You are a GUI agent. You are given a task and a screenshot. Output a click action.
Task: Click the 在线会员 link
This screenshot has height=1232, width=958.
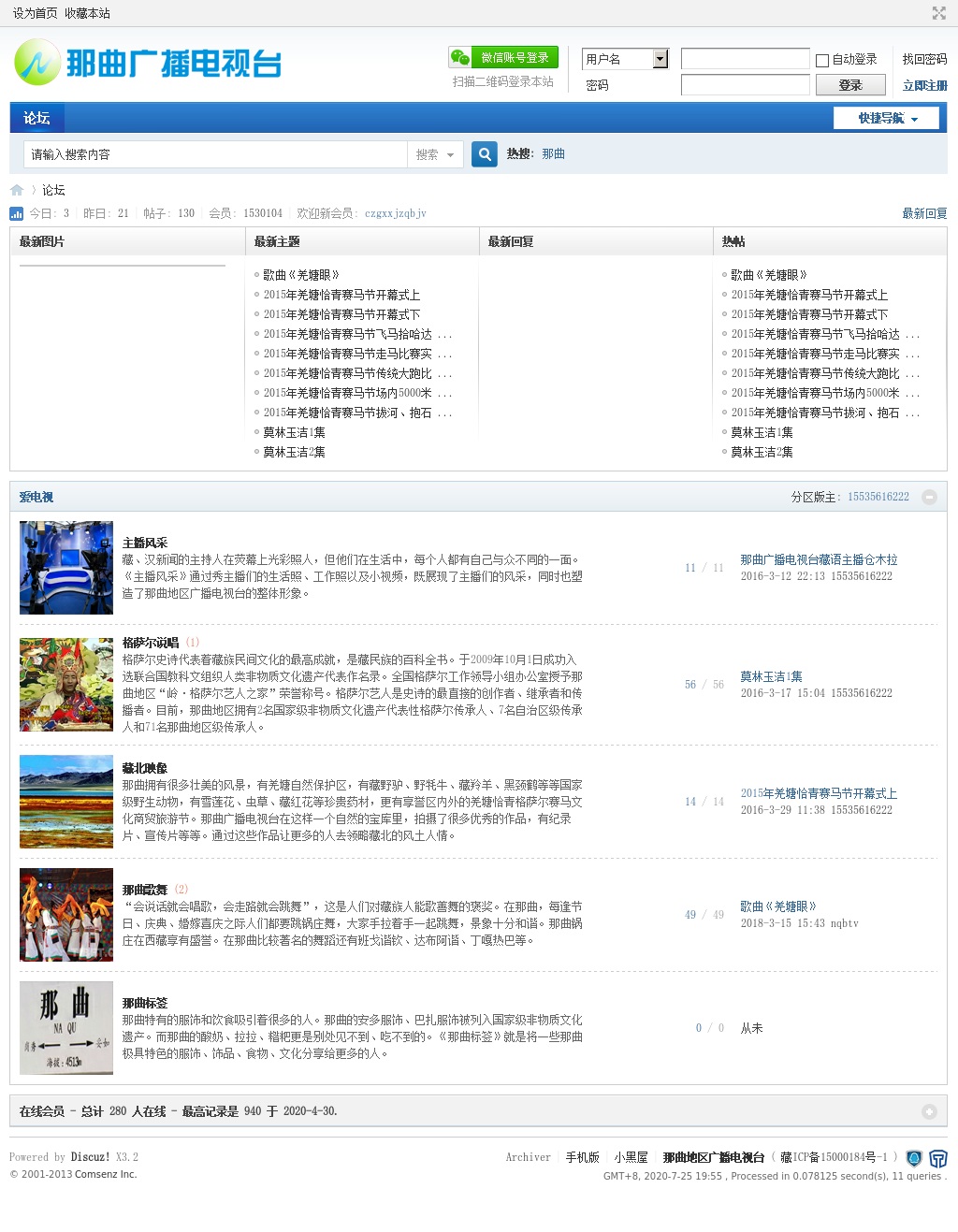click(x=42, y=1111)
